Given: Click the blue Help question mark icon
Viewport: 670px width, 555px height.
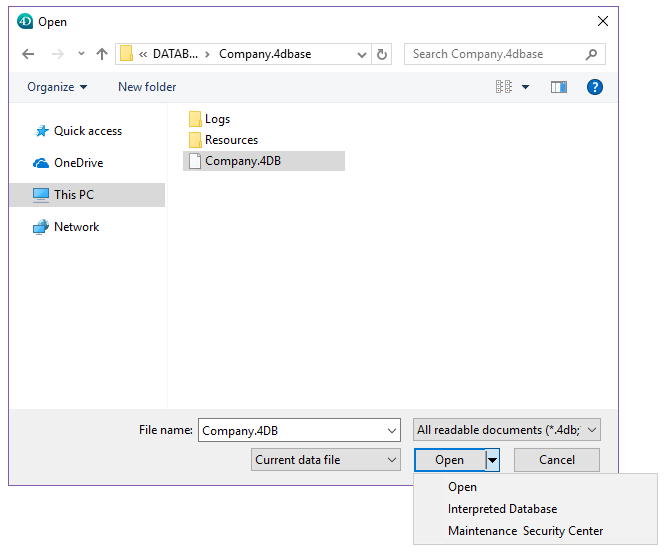Looking at the screenshot, I should pos(595,87).
